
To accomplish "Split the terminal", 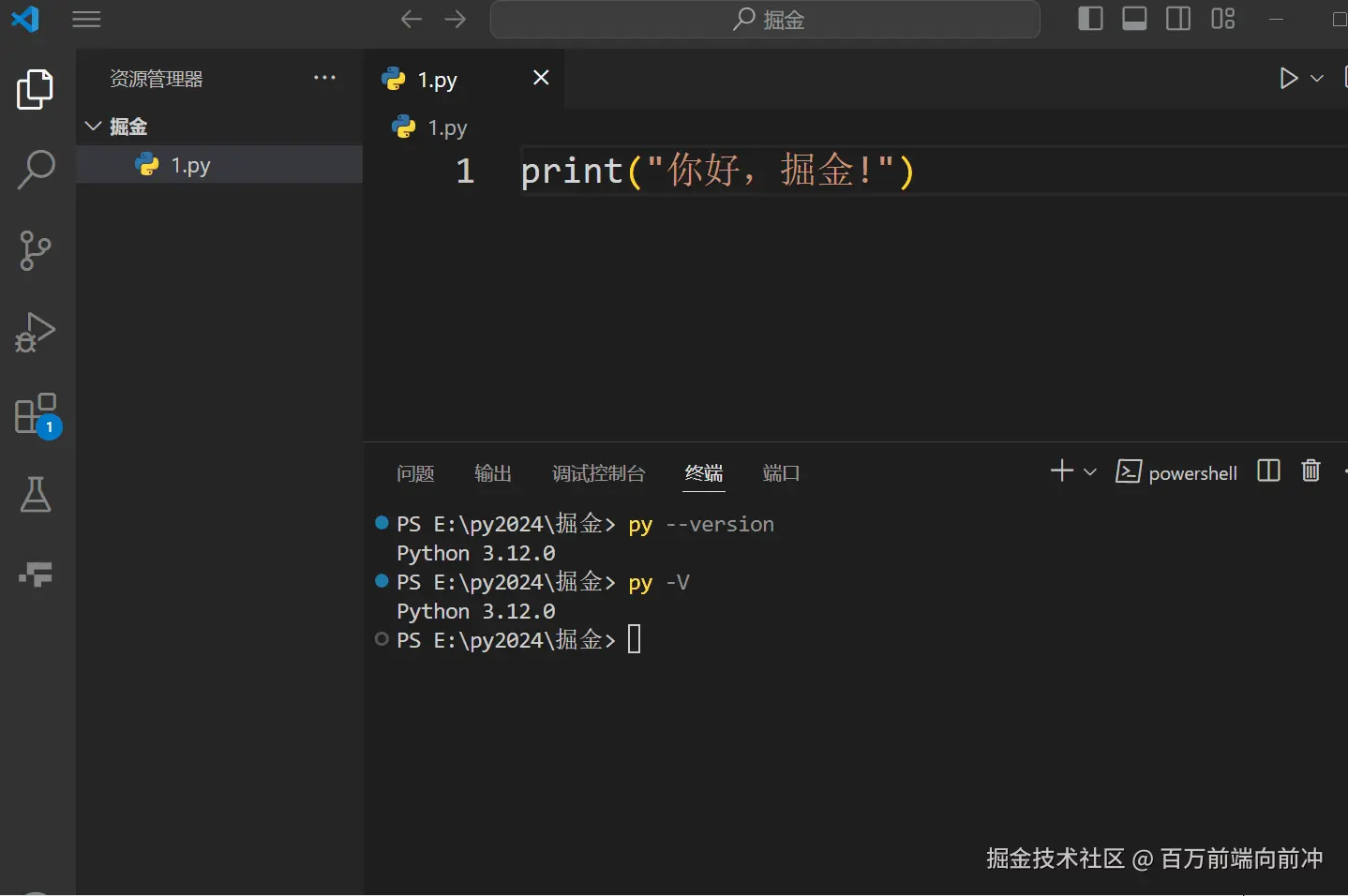I will point(1267,471).
